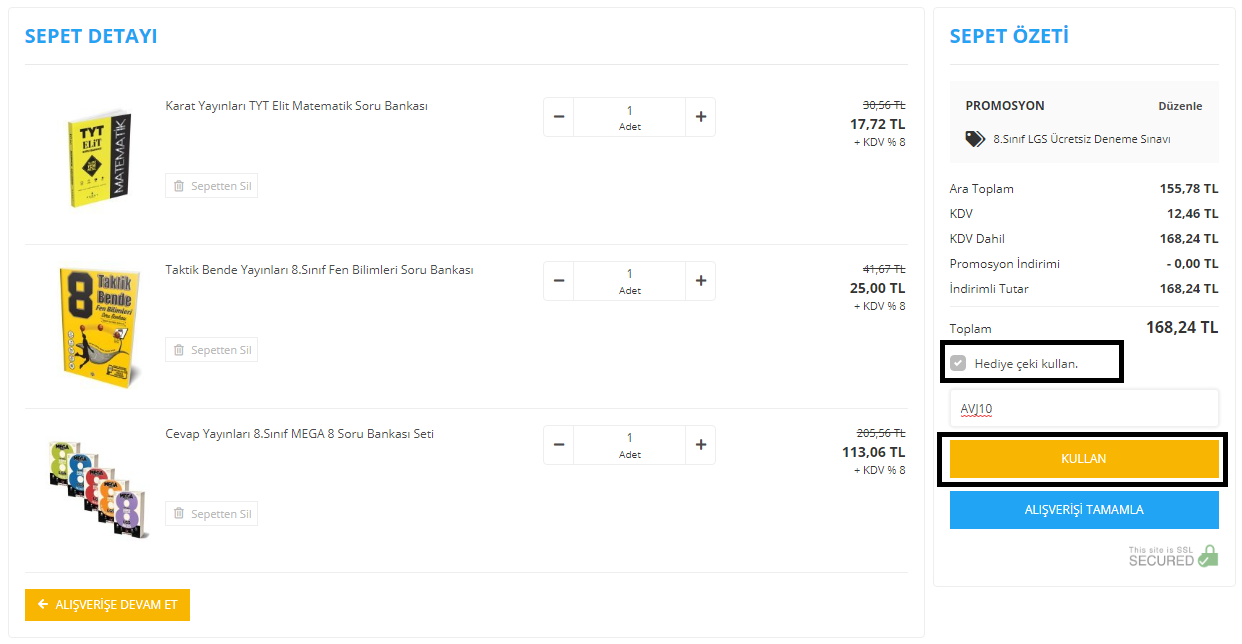Increase quantity of Karat Yayınları TYT book
Image resolution: width=1242 pixels, height=644 pixels.
[700, 117]
